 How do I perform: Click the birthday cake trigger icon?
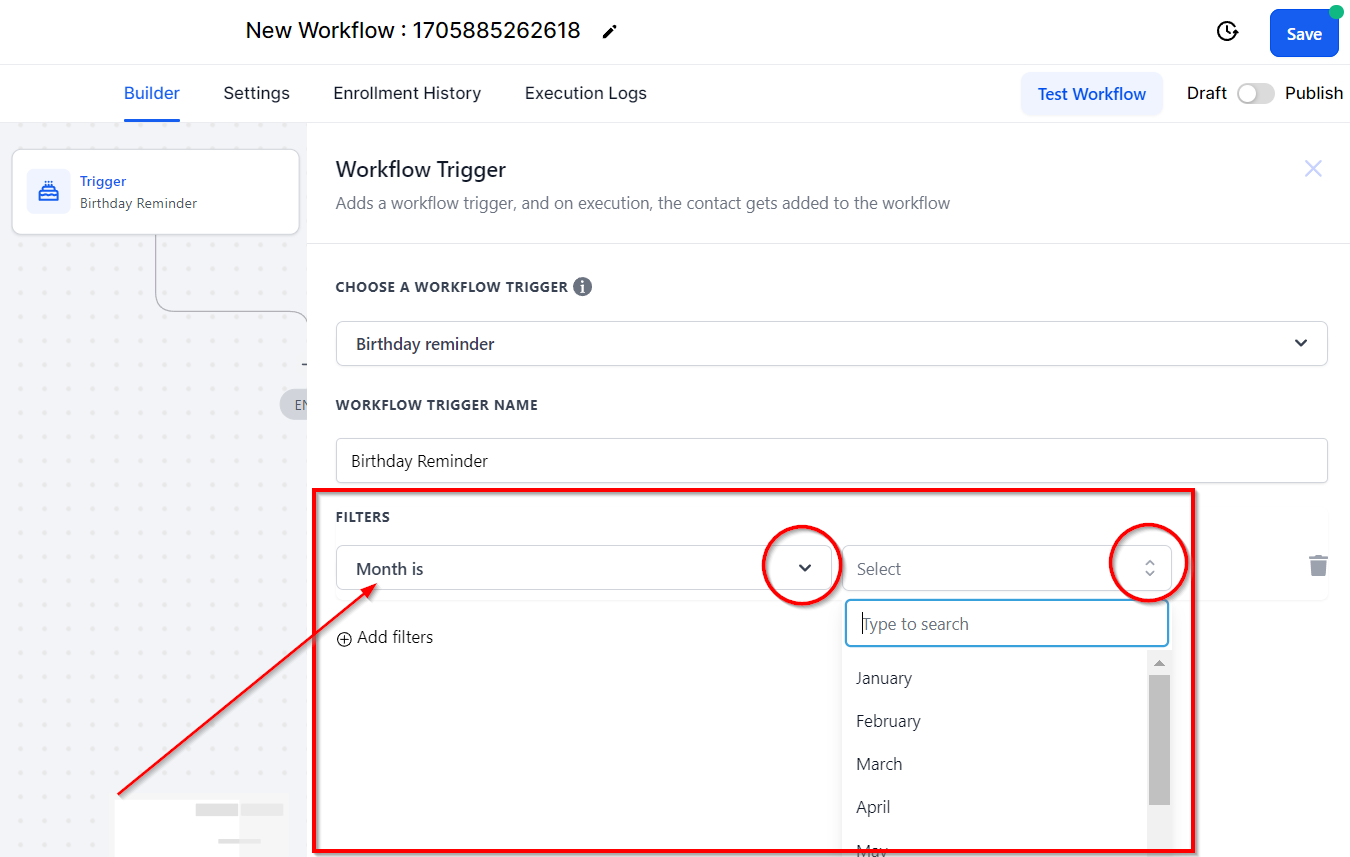tap(48, 191)
